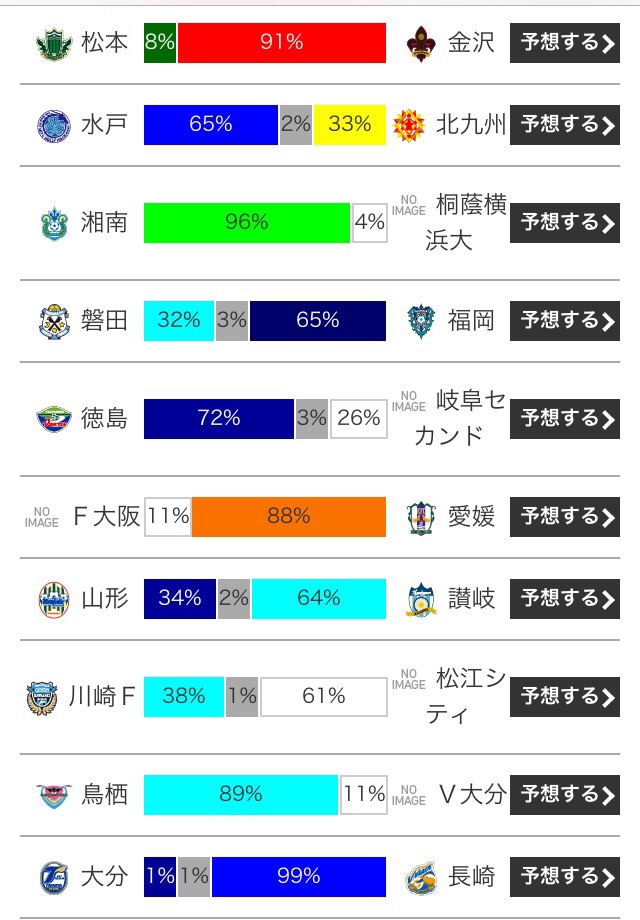Click the Nagasaki (長崎) team logo
The image size is (640, 920).
[421, 878]
